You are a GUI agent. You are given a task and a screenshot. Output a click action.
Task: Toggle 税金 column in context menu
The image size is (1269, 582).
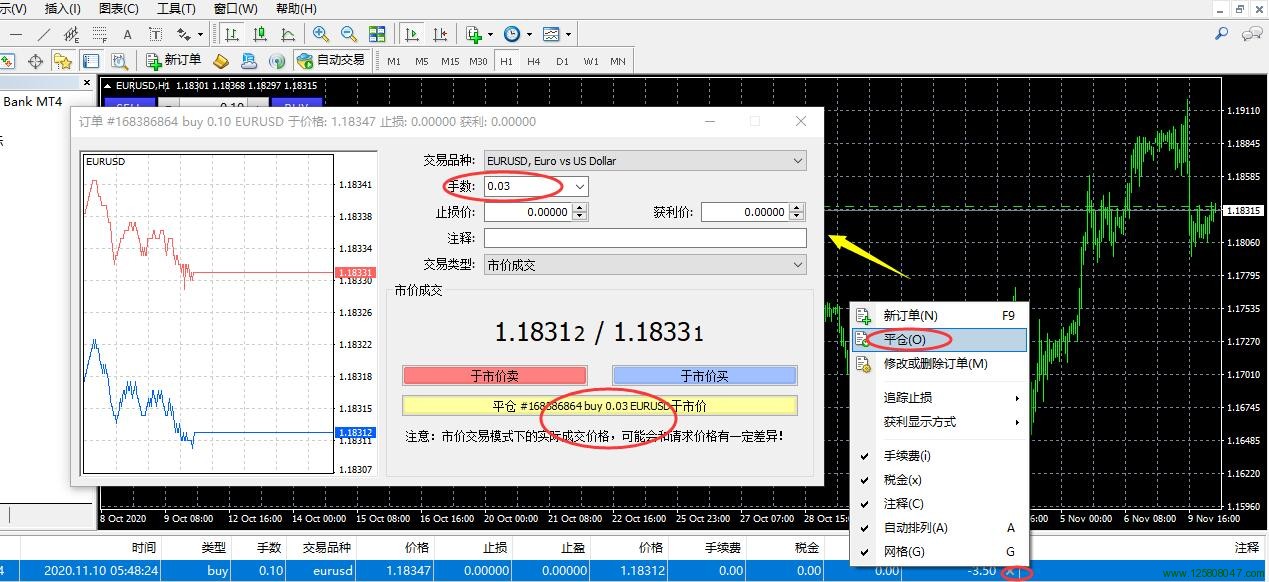tap(902, 480)
